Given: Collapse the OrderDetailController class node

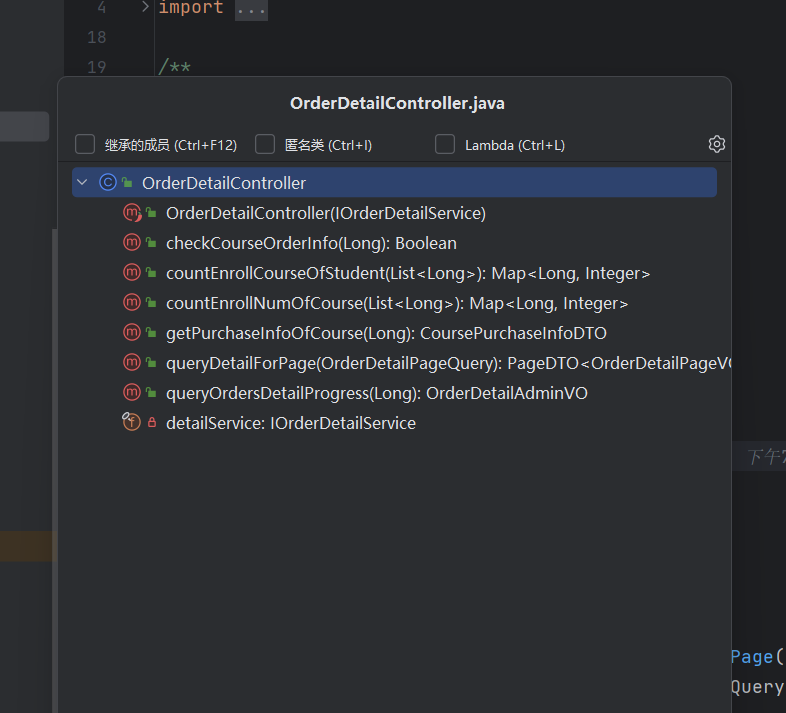Looking at the screenshot, I should coord(83,183).
